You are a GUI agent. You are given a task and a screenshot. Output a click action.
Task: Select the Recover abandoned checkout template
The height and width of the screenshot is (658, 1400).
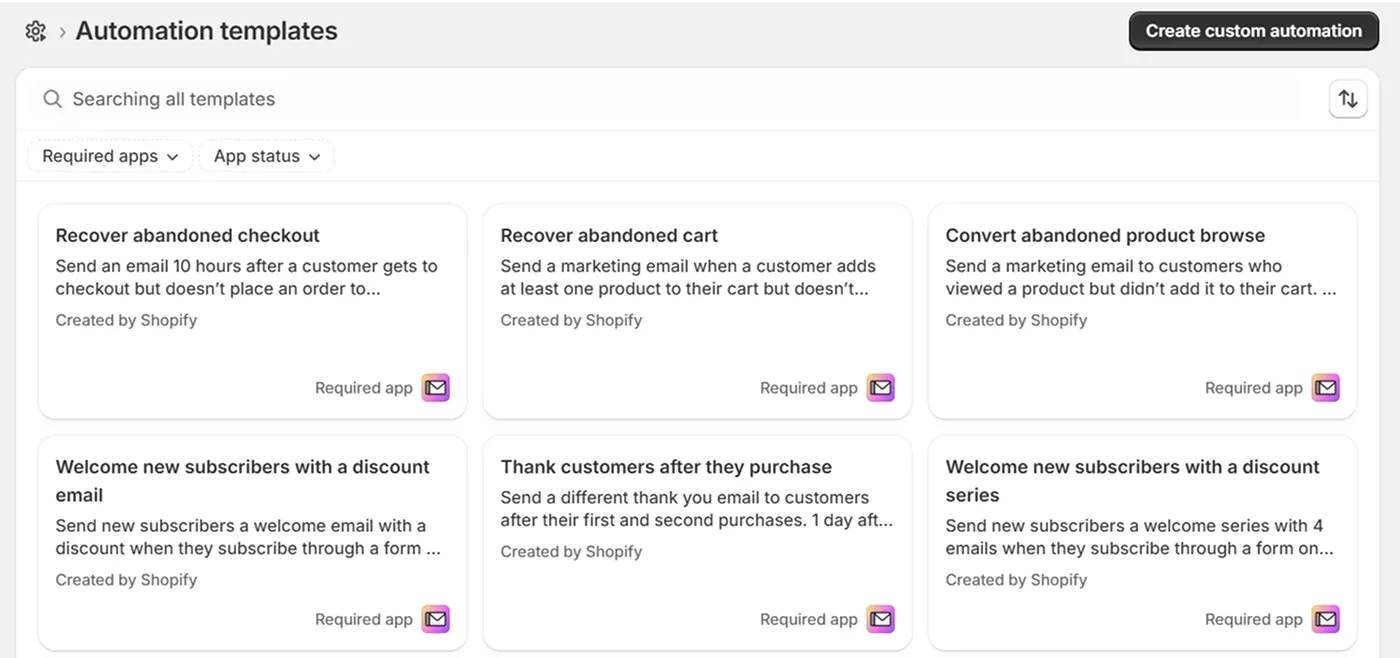252,310
